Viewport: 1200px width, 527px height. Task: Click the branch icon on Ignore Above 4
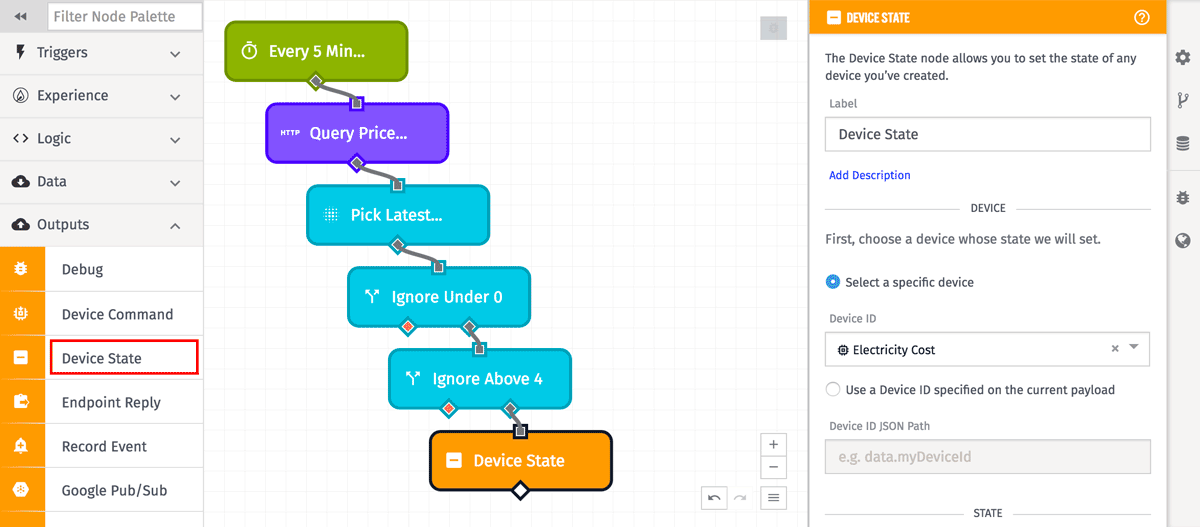414,379
